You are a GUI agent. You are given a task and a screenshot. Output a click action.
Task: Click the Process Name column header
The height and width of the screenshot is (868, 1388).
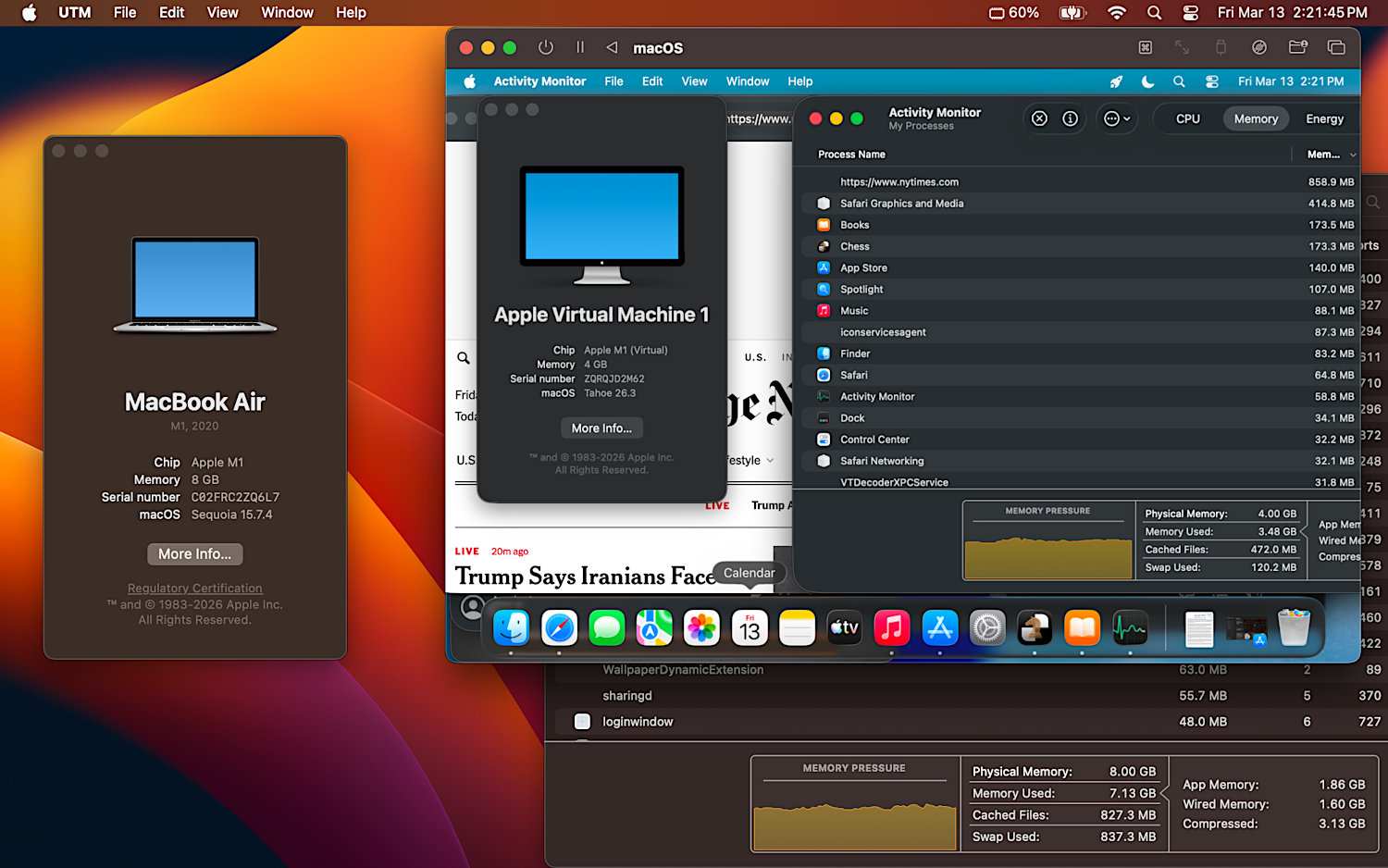(x=851, y=155)
